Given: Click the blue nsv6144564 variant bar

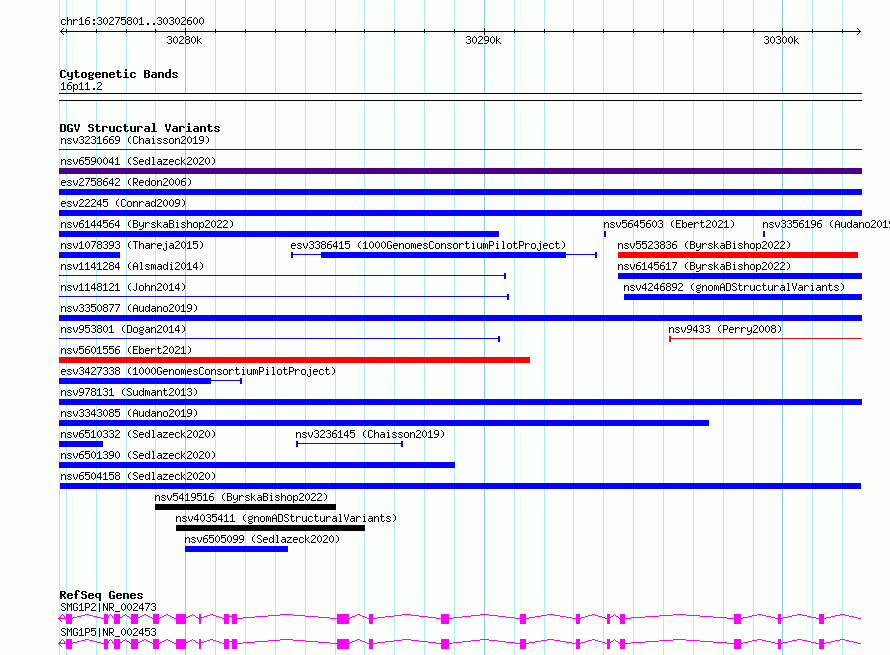Looking at the screenshot, I should tap(279, 234).
